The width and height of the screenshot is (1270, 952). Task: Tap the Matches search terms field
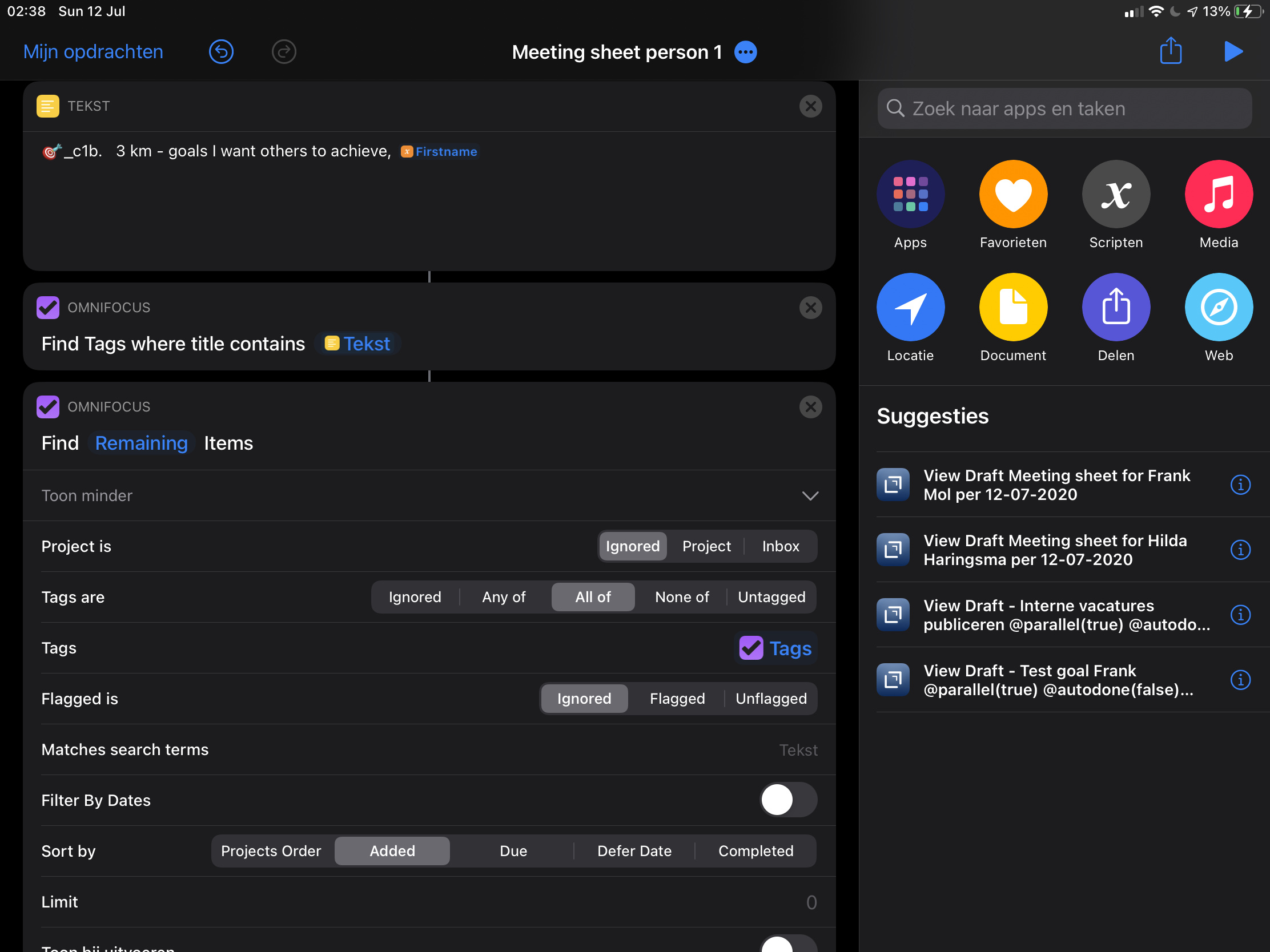click(429, 750)
